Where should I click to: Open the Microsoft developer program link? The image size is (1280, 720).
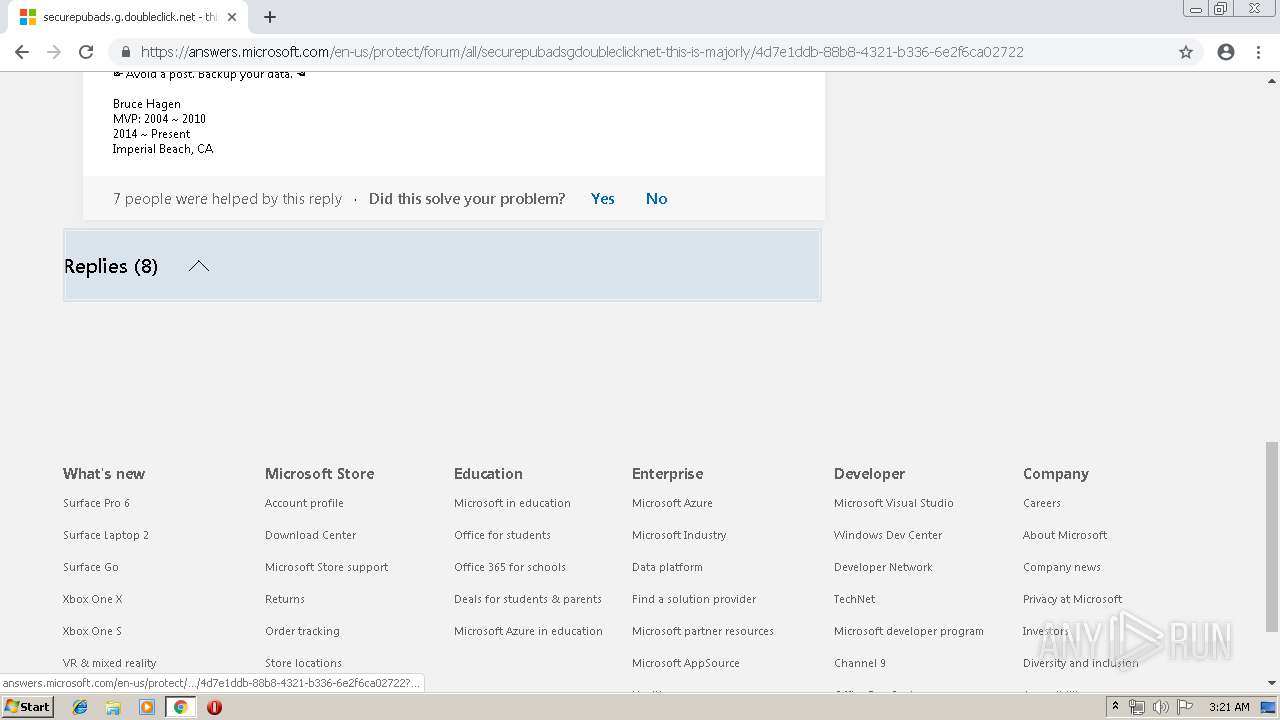[x=909, y=631]
